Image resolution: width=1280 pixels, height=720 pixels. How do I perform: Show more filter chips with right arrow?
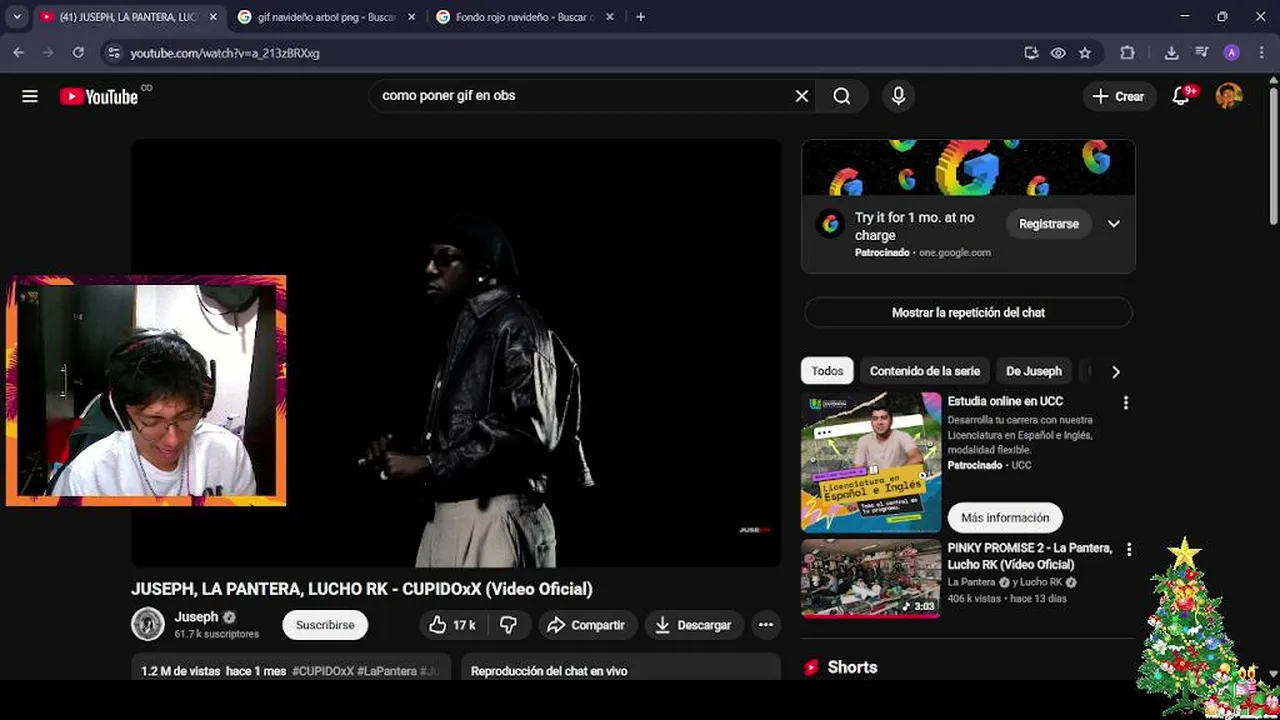(x=1116, y=372)
